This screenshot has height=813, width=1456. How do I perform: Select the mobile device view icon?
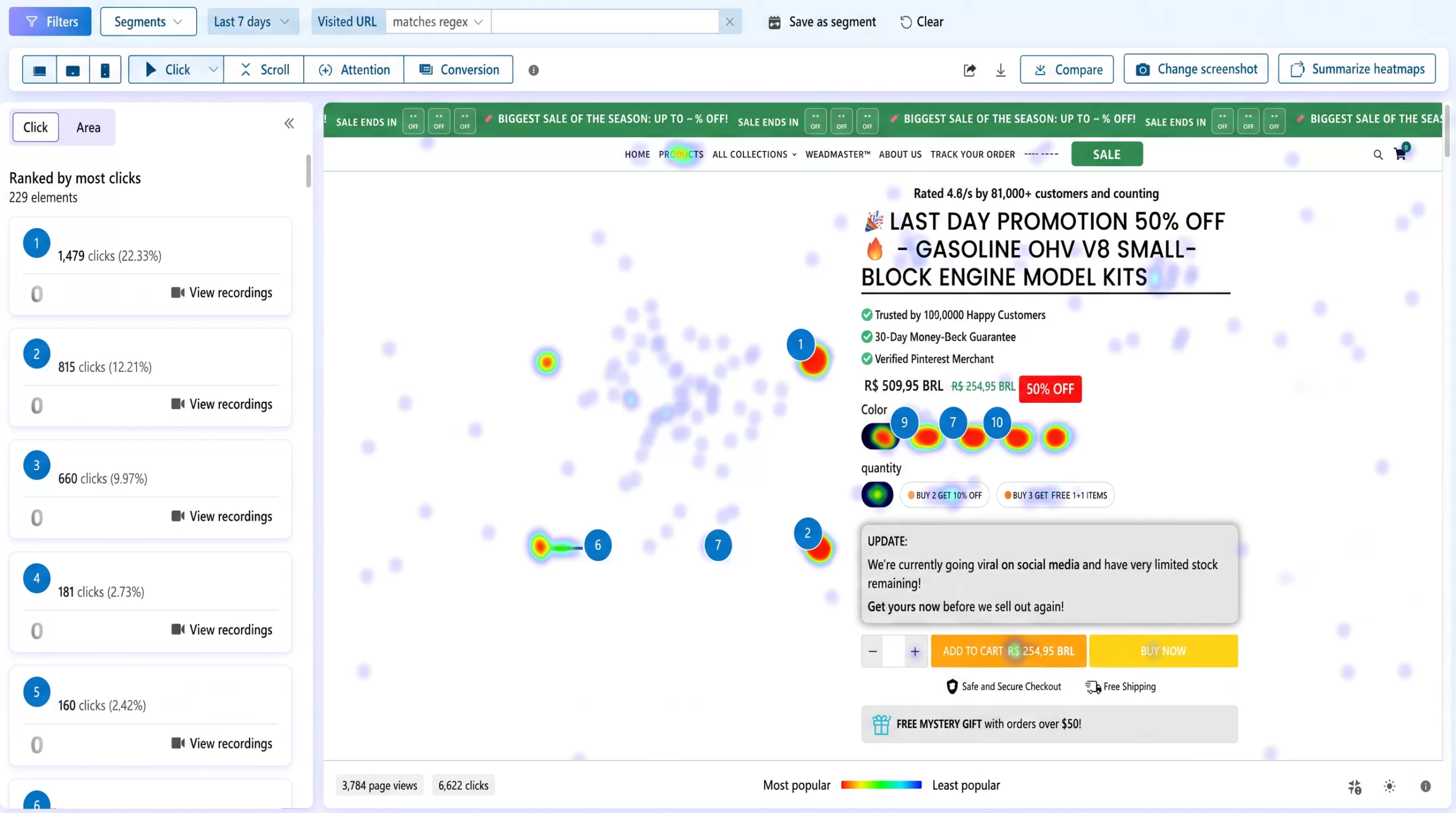click(105, 70)
